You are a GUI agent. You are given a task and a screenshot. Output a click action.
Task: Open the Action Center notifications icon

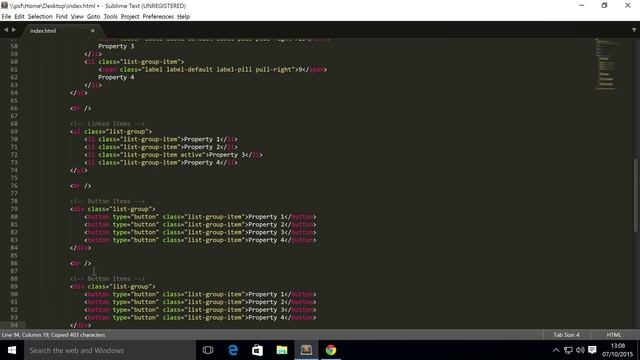click(592, 350)
